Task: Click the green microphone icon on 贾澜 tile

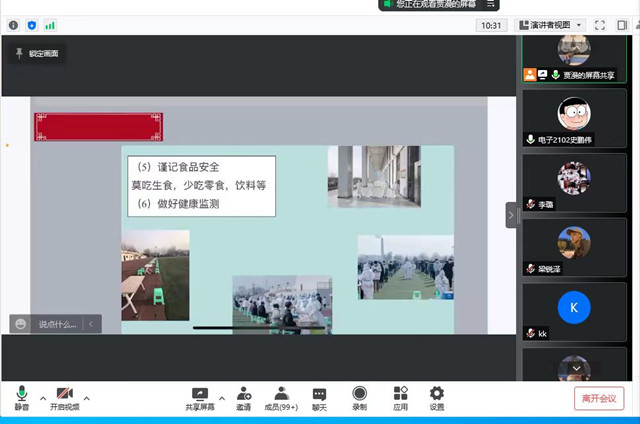Action: click(555, 75)
